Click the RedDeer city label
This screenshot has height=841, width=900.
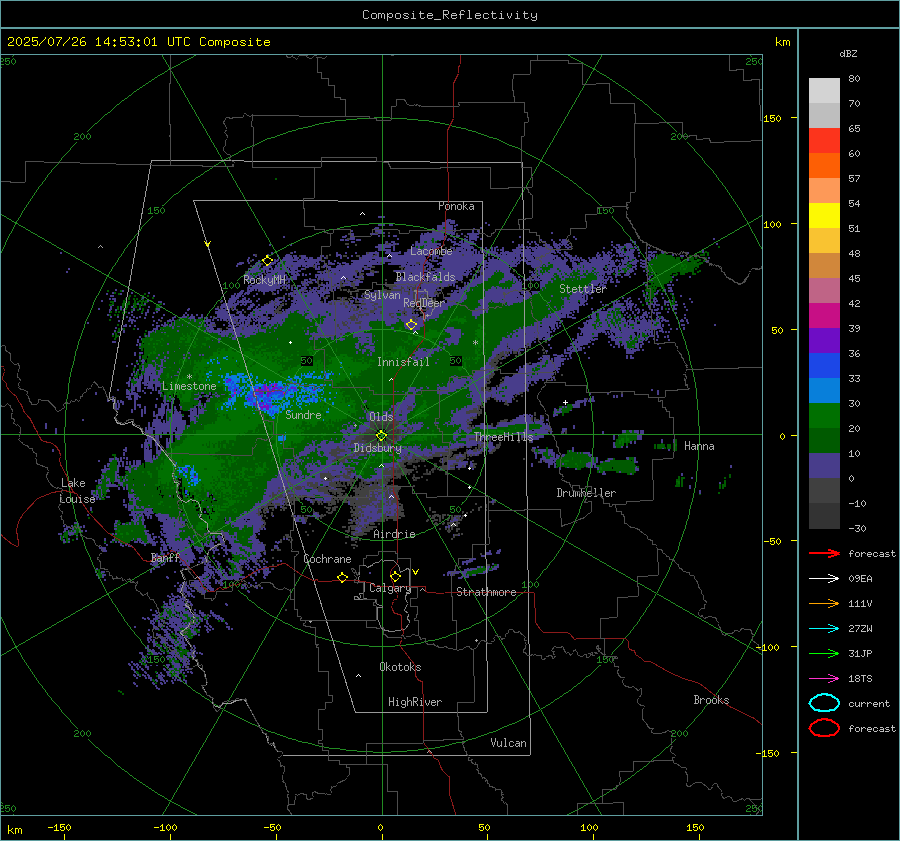pyautogui.click(x=424, y=303)
